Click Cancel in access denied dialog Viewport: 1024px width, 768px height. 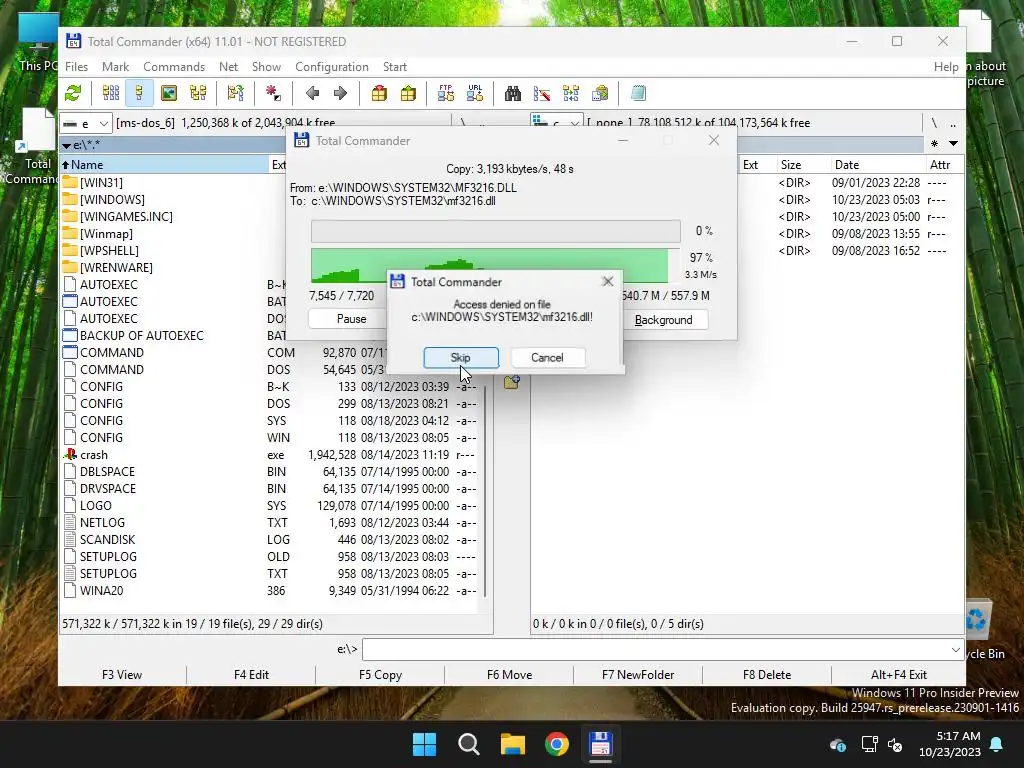click(x=547, y=357)
